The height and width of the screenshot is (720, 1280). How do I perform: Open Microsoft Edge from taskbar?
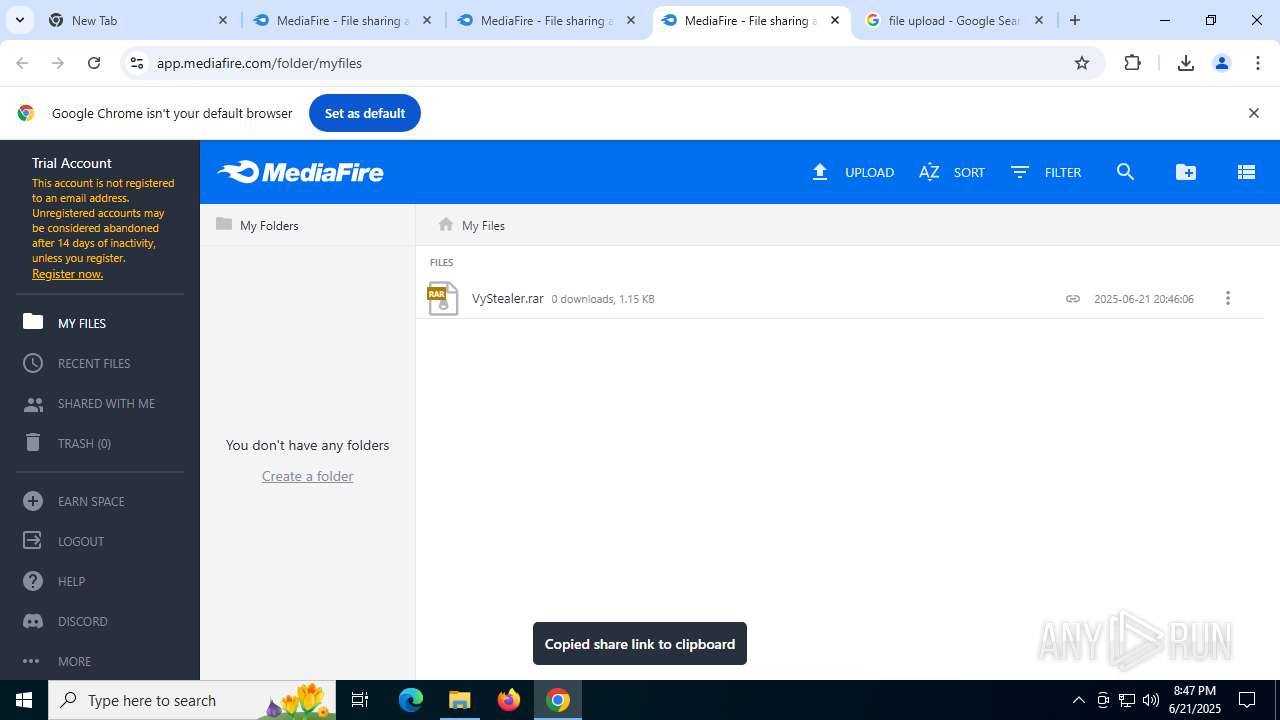tap(411, 700)
